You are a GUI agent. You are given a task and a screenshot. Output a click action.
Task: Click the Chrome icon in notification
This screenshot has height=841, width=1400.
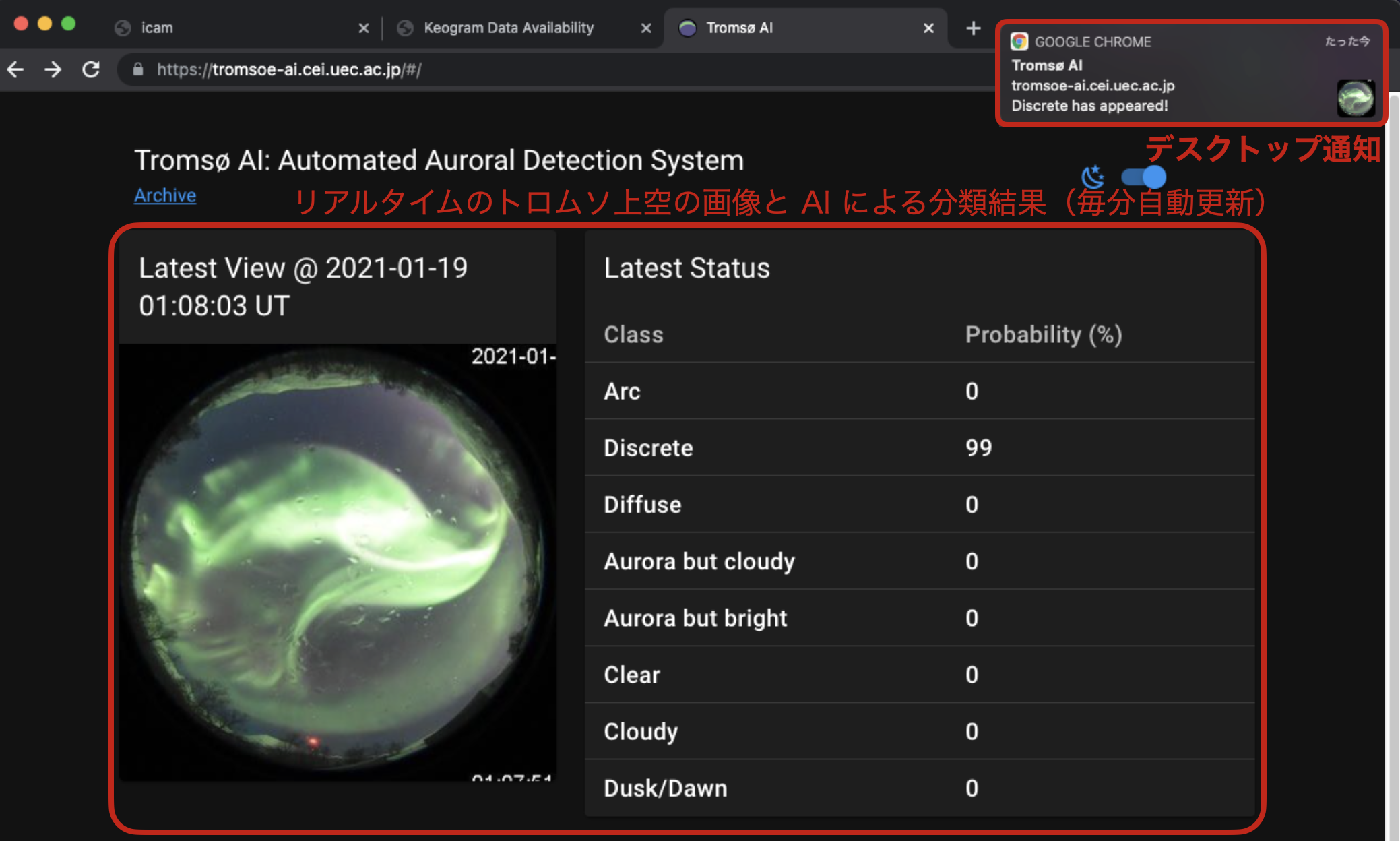(1019, 42)
